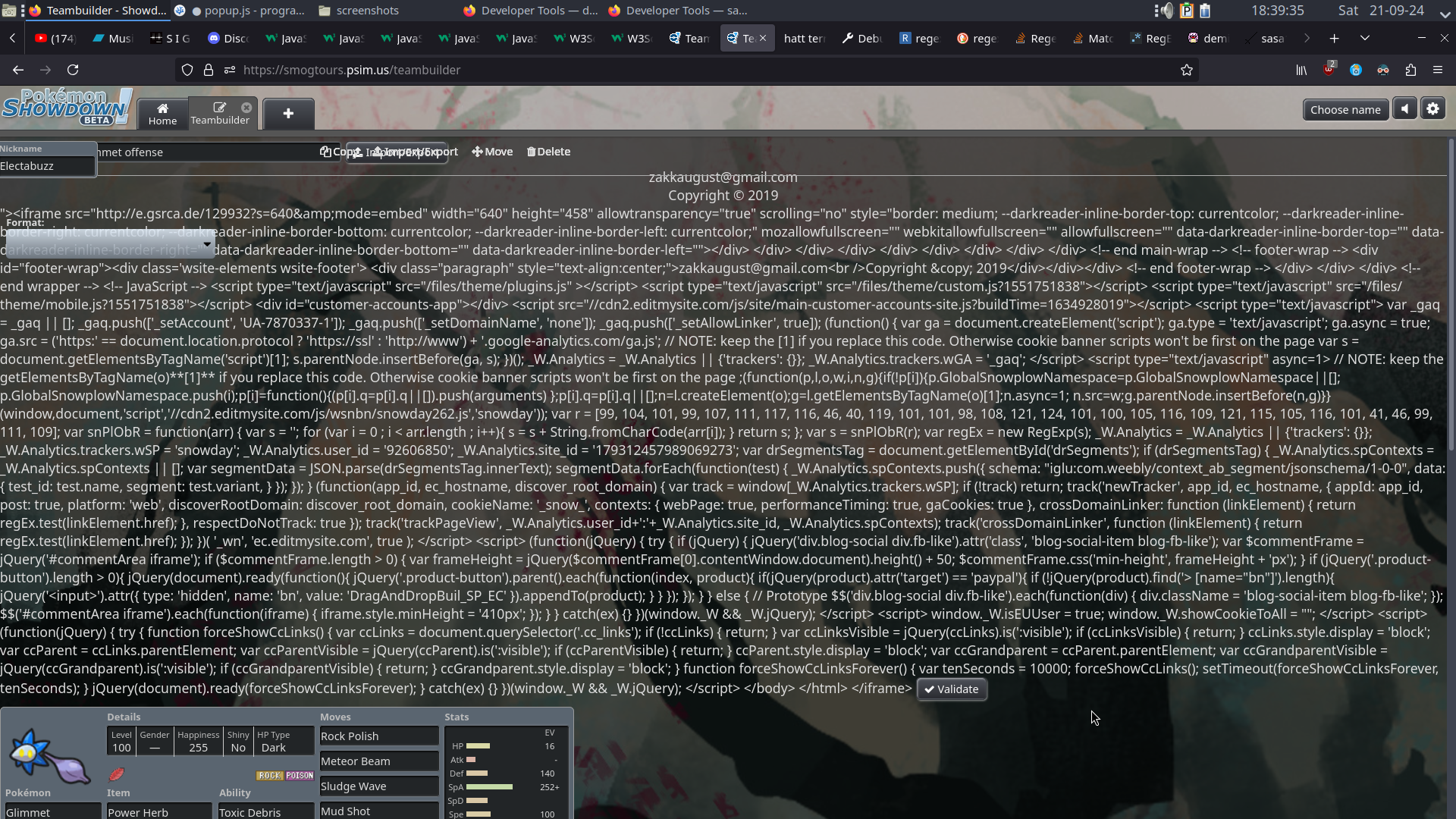Viewport: 1456px width, 819px height.
Task: Open the screenshots folder in the taskbar
Action: click(x=359, y=11)
